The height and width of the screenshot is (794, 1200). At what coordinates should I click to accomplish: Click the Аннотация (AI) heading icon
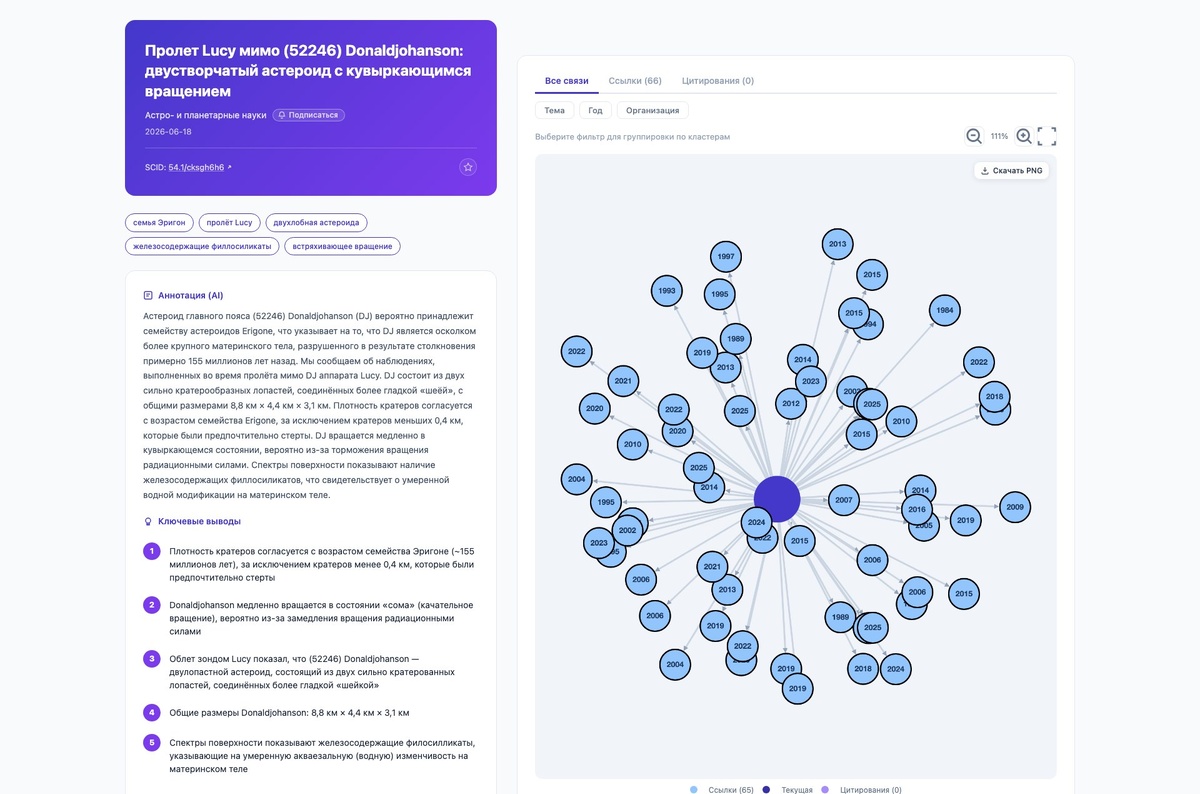tap(148, 296)
